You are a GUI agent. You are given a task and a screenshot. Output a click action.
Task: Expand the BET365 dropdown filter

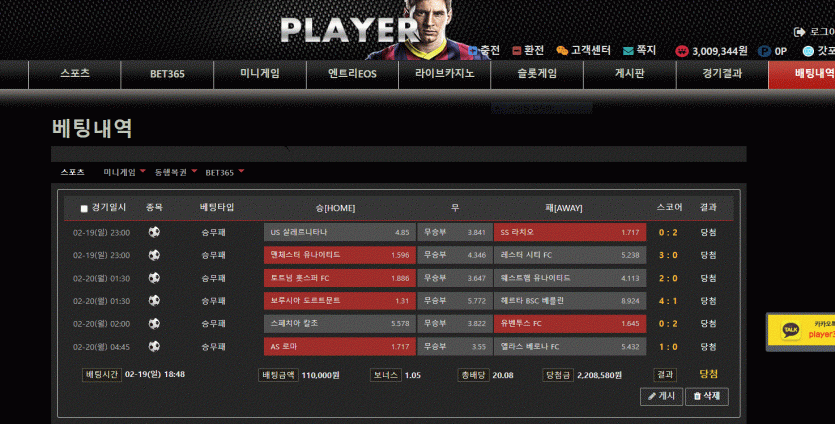pos(241,171)
